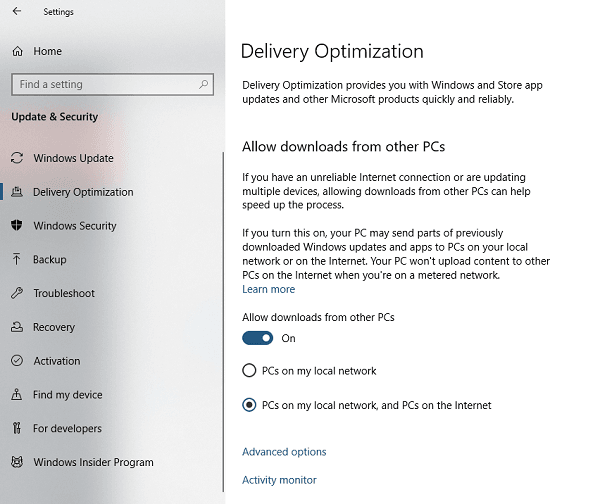The image size is (600, 504).
Task: Click the Windows Security shield icon
Action: (x=17, y=225)
